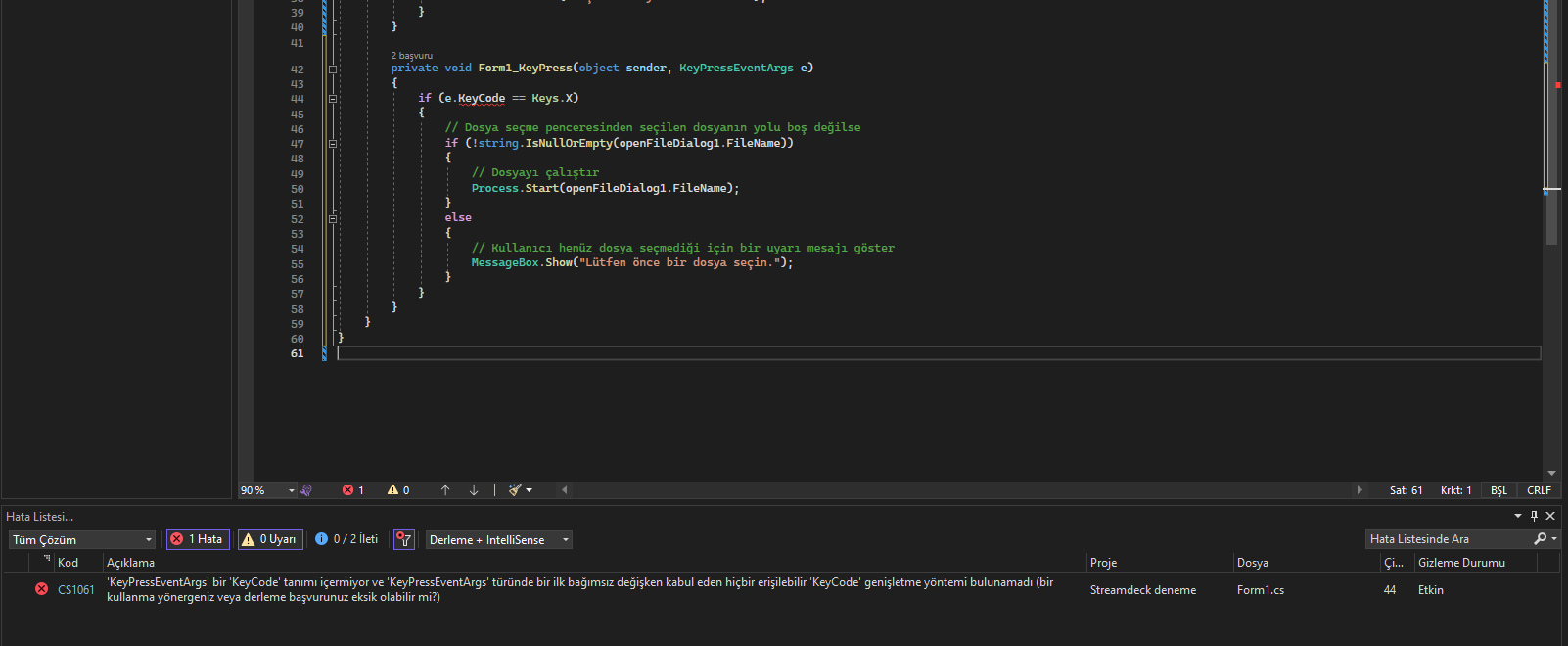Sort error list by Açıklama column
The height and width of the screenshot is (646, 1568).
(130, 563)
